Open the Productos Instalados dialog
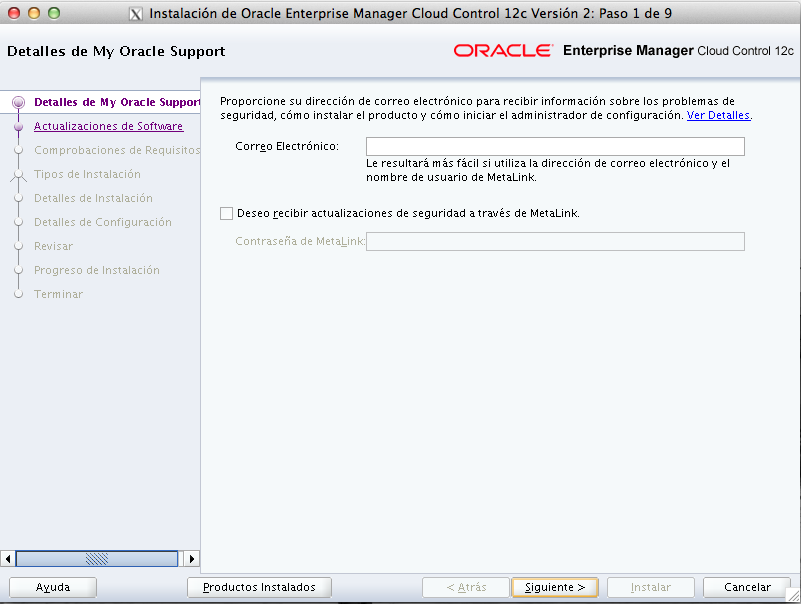The height and width of the screenshot is (604, 801). (259, 587)
